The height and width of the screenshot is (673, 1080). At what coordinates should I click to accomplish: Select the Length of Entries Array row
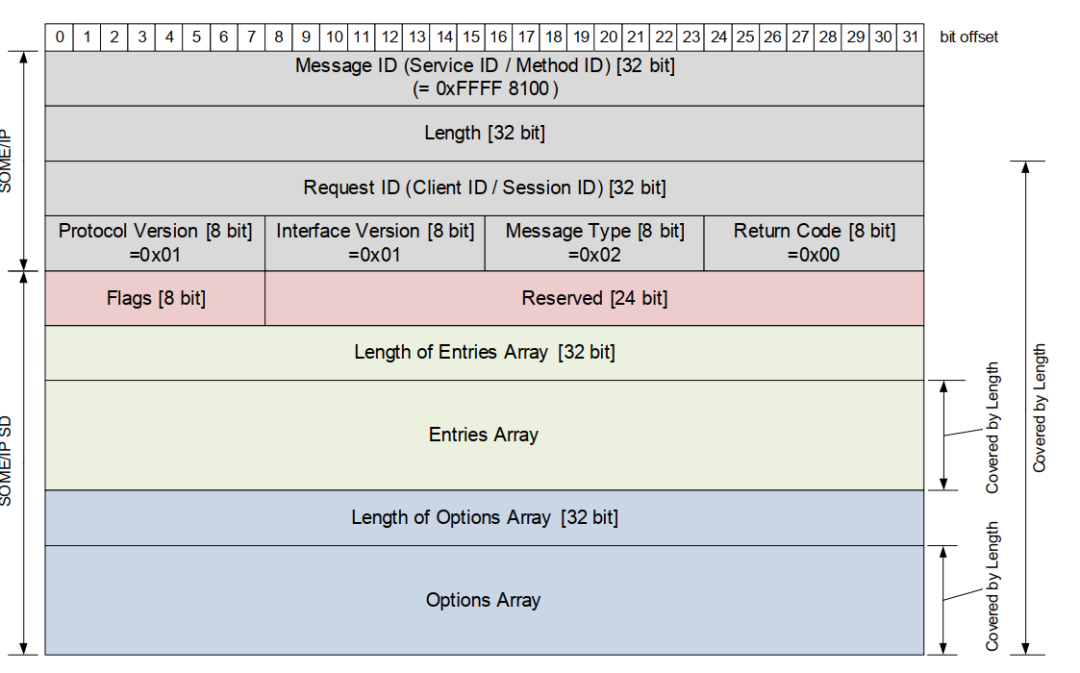click(x=484, y=353)
